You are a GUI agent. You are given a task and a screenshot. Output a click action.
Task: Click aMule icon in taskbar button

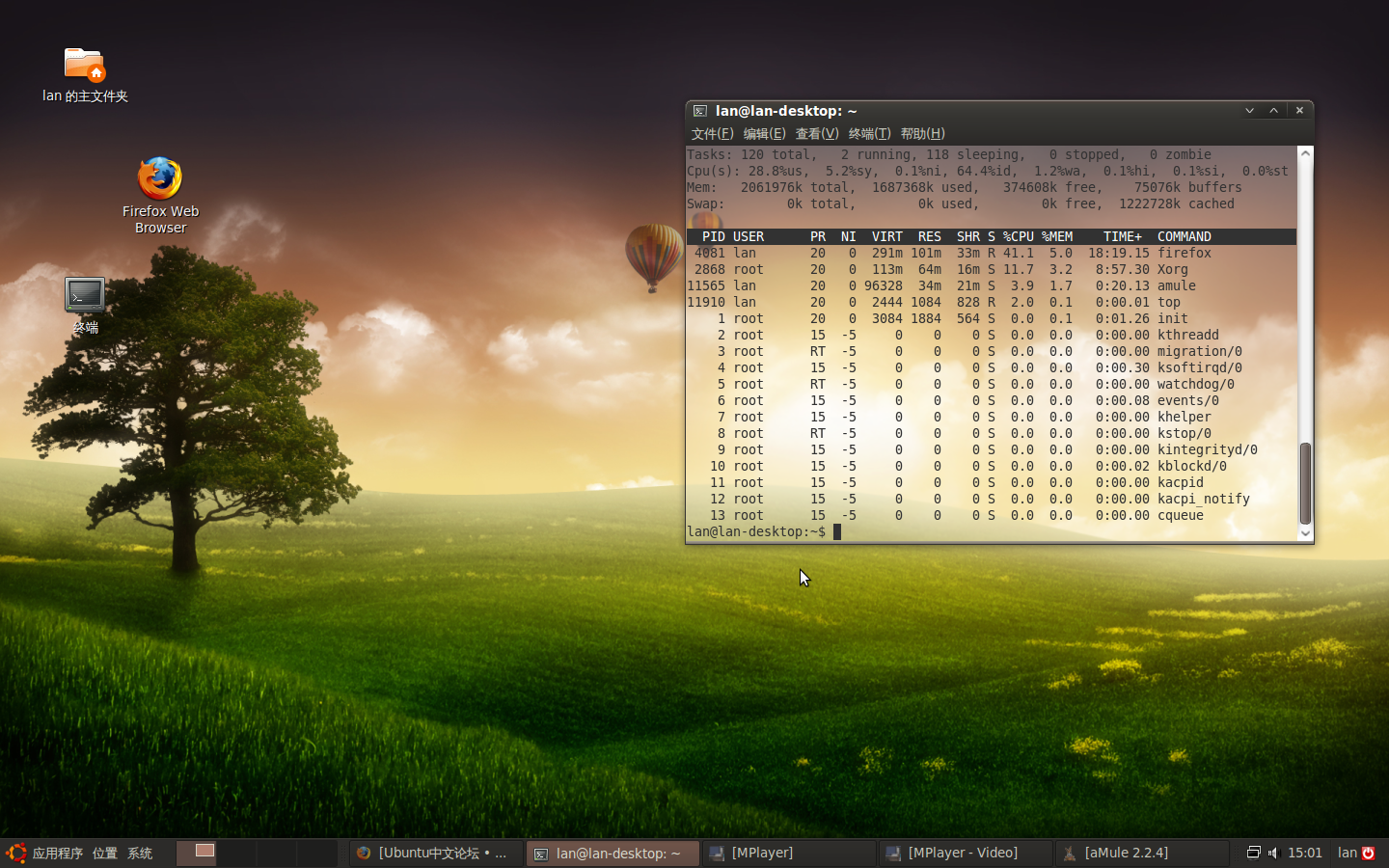click(1069, 853)
